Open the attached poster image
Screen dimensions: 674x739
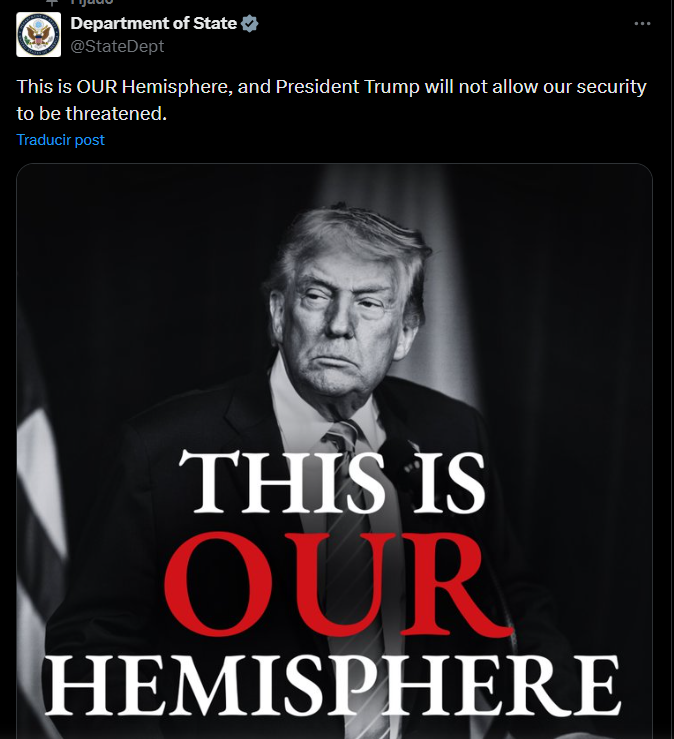coord(334,451)
